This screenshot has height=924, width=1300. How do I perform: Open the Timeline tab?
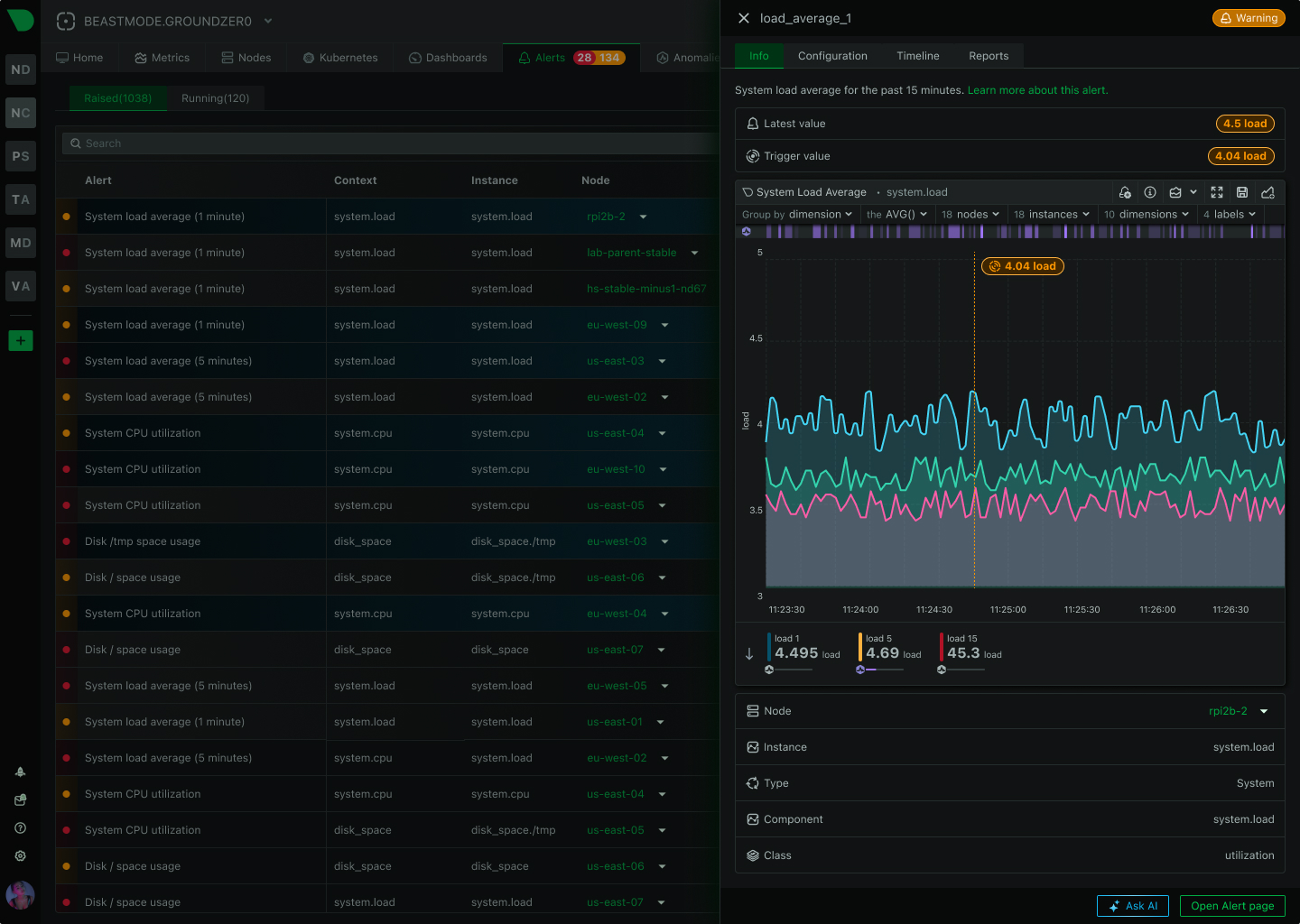coord(917,56)
